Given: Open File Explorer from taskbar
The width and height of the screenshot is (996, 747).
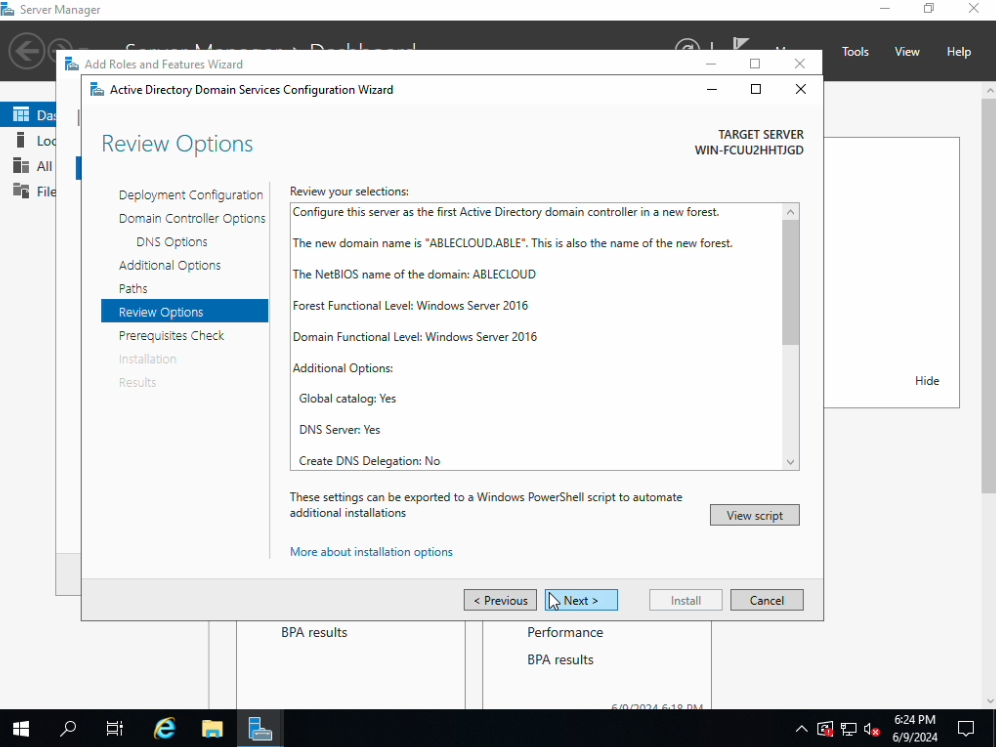Looking at the screenshot, I should pos(212,728).
